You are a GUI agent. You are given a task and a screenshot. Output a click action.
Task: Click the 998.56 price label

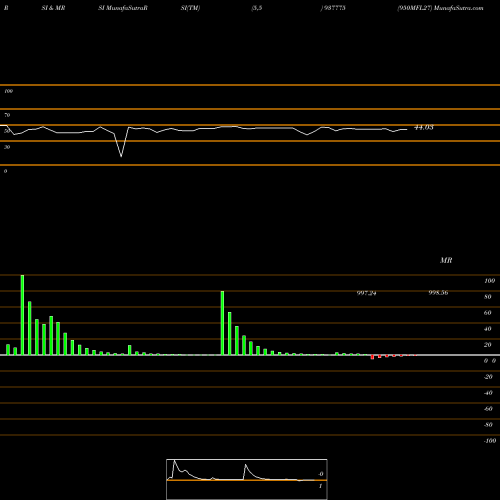(438, 293)
